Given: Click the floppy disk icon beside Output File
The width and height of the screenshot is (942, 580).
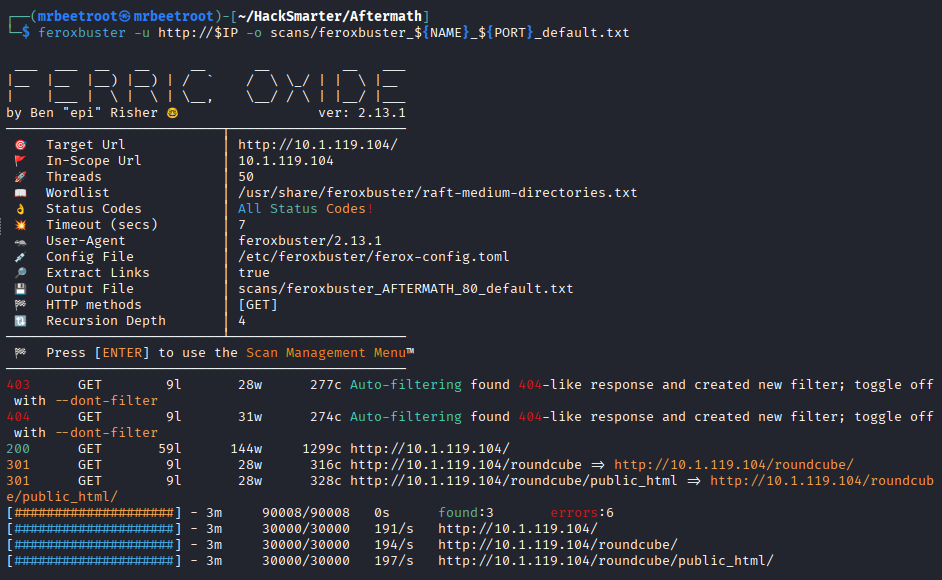Looking at the screenshot, I should [x=20, y=289].
